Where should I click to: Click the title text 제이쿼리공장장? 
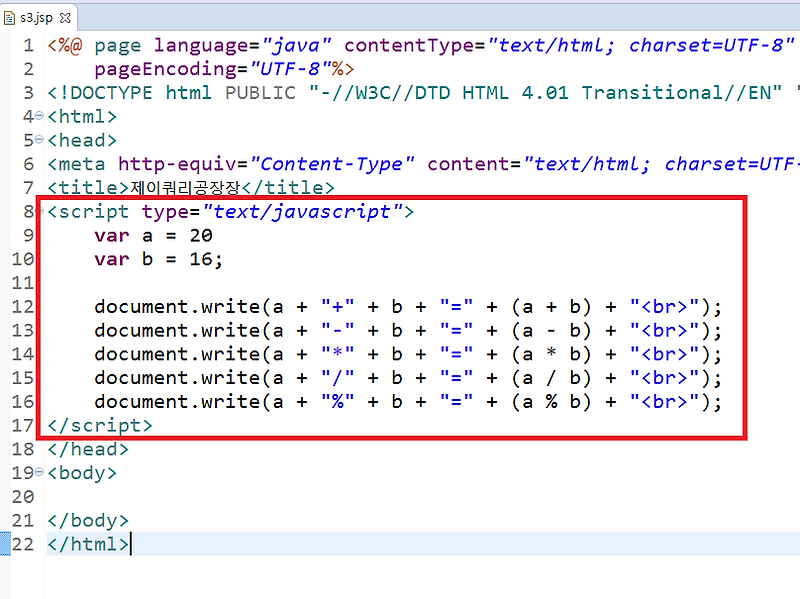[185, 188]
